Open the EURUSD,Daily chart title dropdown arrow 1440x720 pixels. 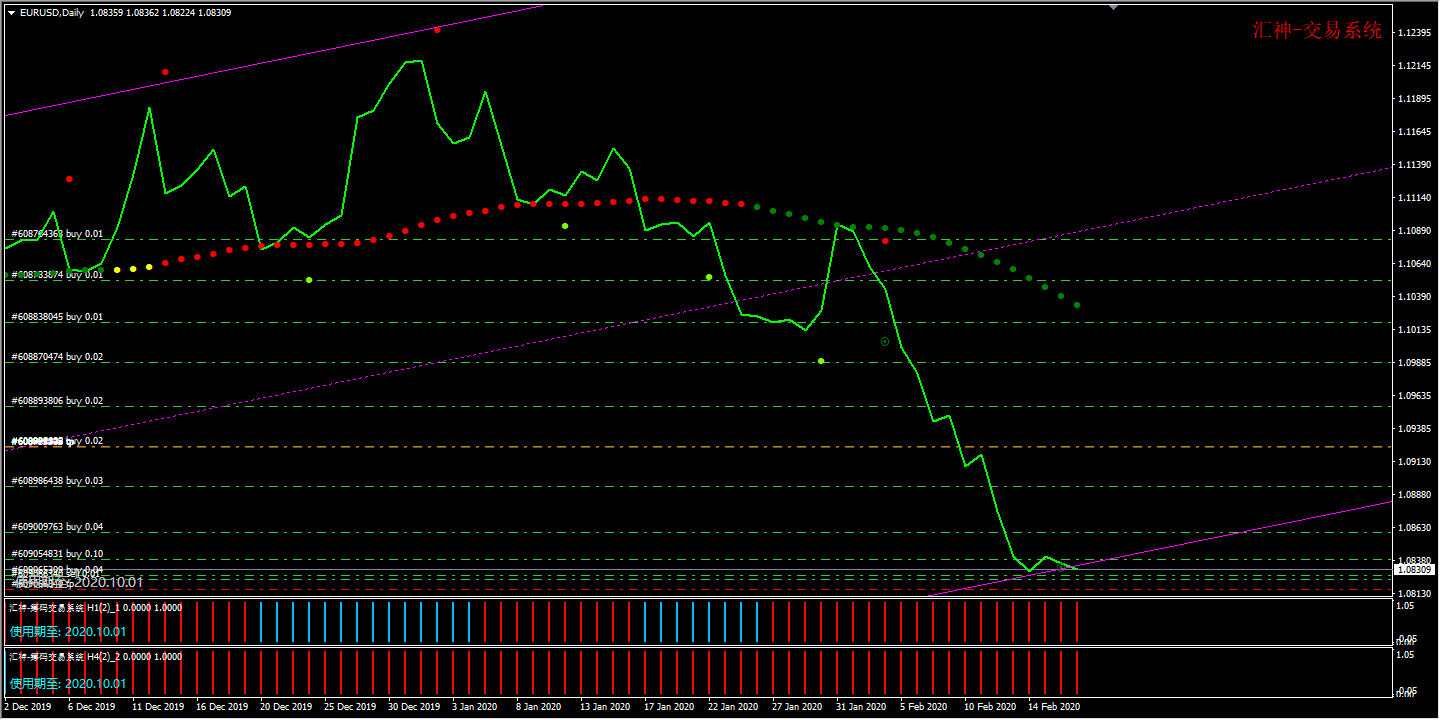coord(11,13)
